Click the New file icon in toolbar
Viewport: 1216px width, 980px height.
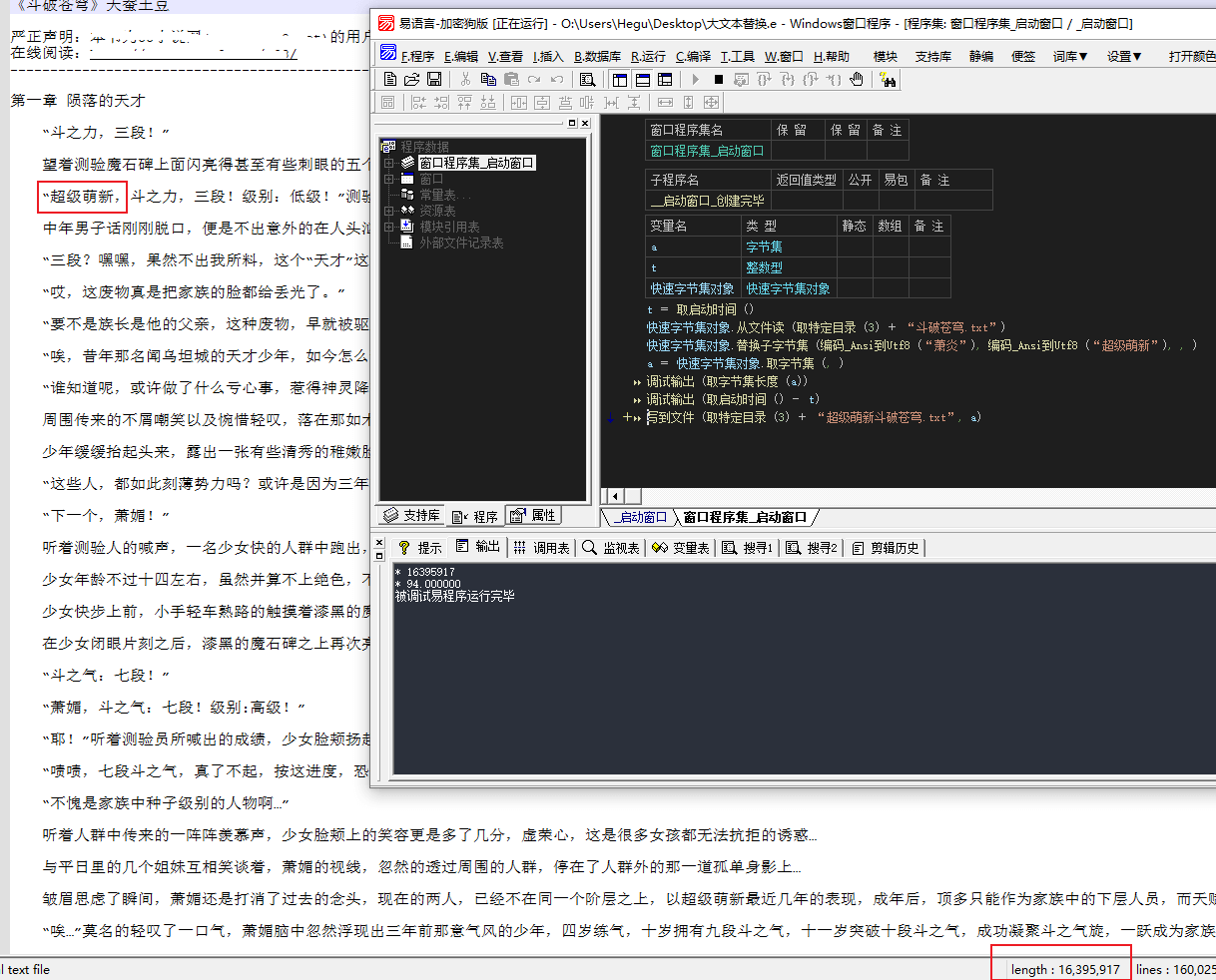390,79
